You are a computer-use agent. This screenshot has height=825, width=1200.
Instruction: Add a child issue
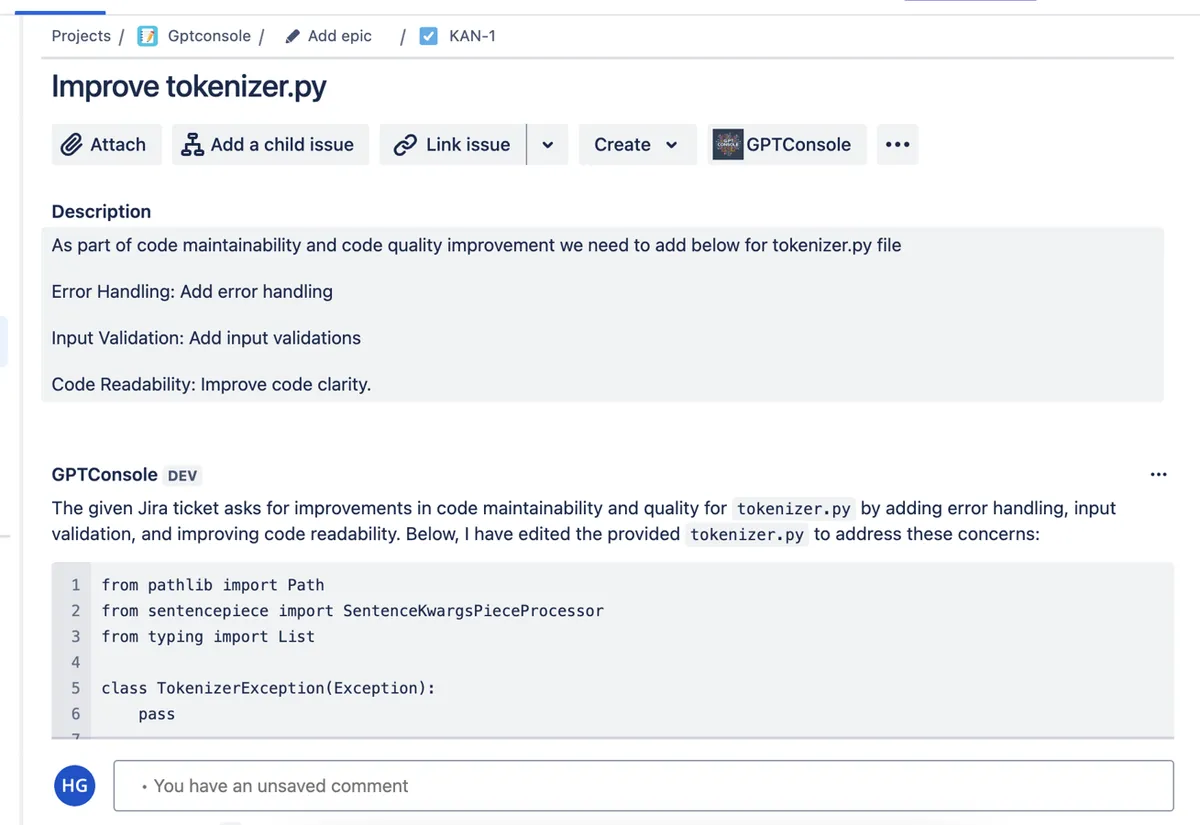pos(270,144)
